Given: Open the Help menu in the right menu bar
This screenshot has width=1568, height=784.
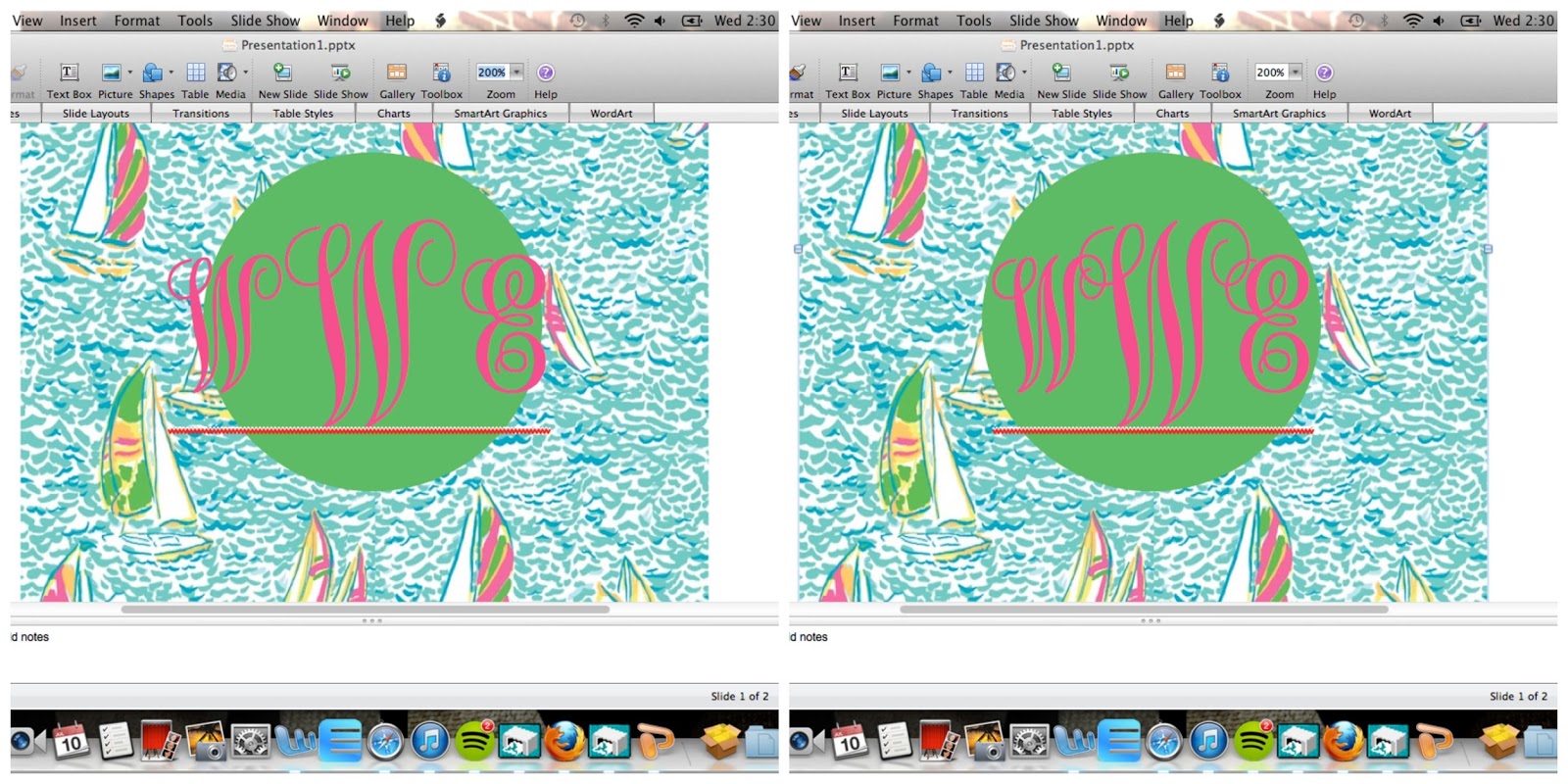Looking at the screenshot, I should click(1179, 21).
